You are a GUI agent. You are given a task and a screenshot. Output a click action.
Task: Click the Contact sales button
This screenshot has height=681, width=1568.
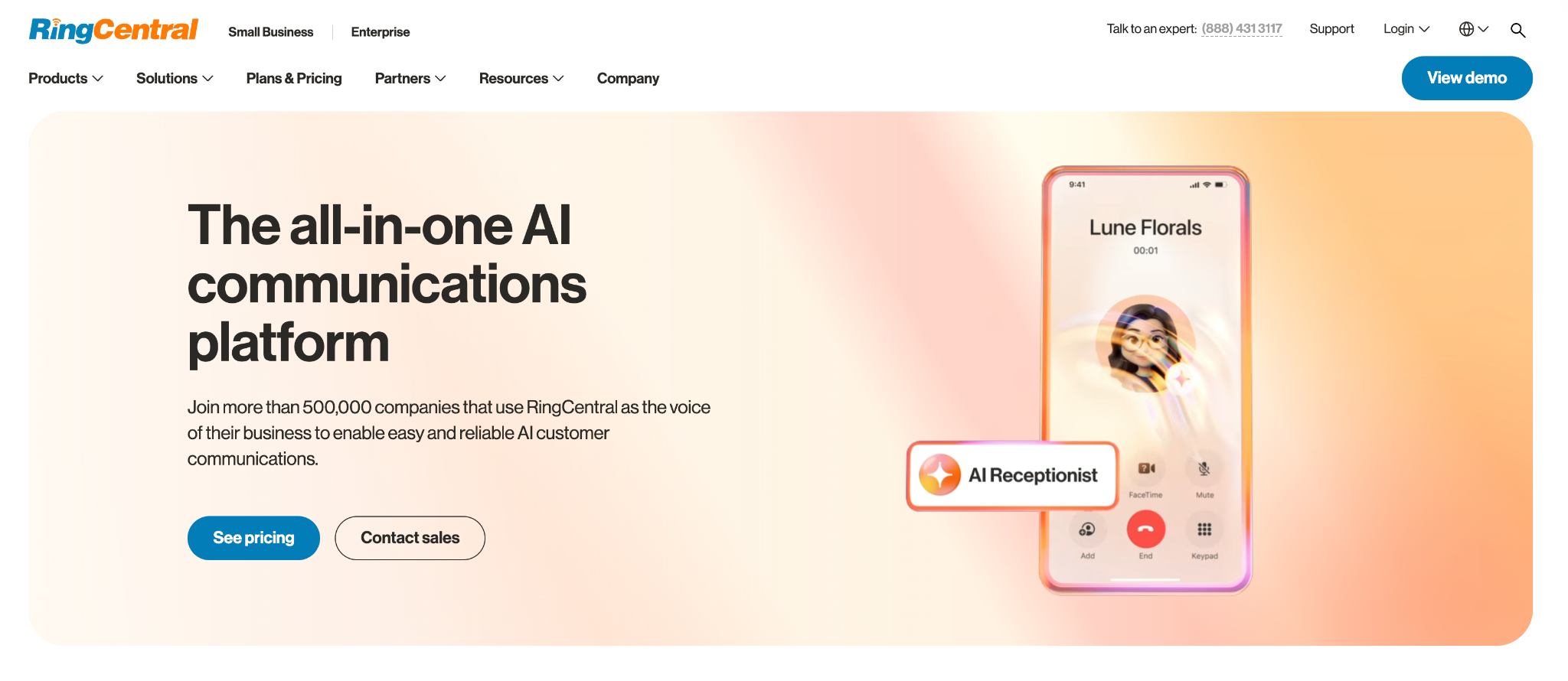410,538
